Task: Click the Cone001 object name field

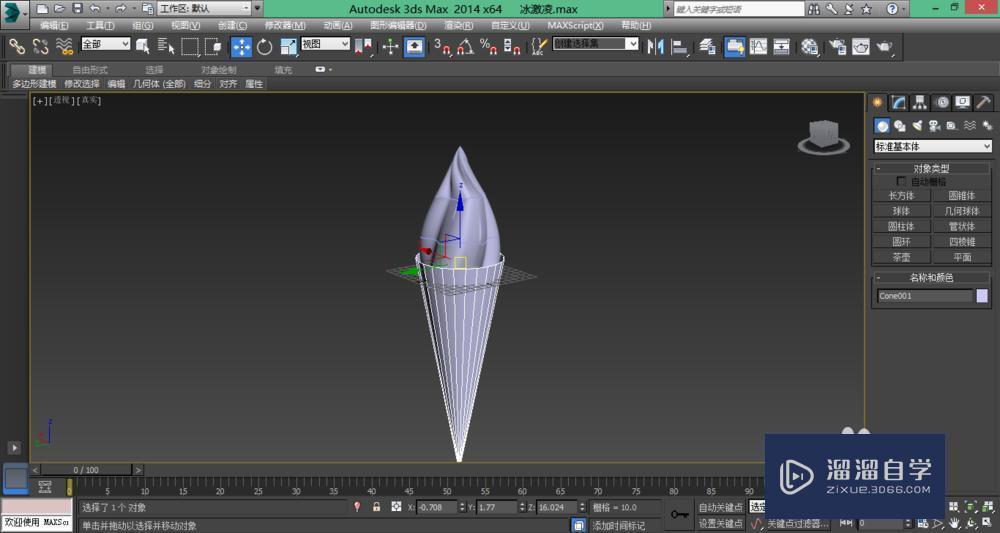Action: pyautogui.click(x=925, y=296)
